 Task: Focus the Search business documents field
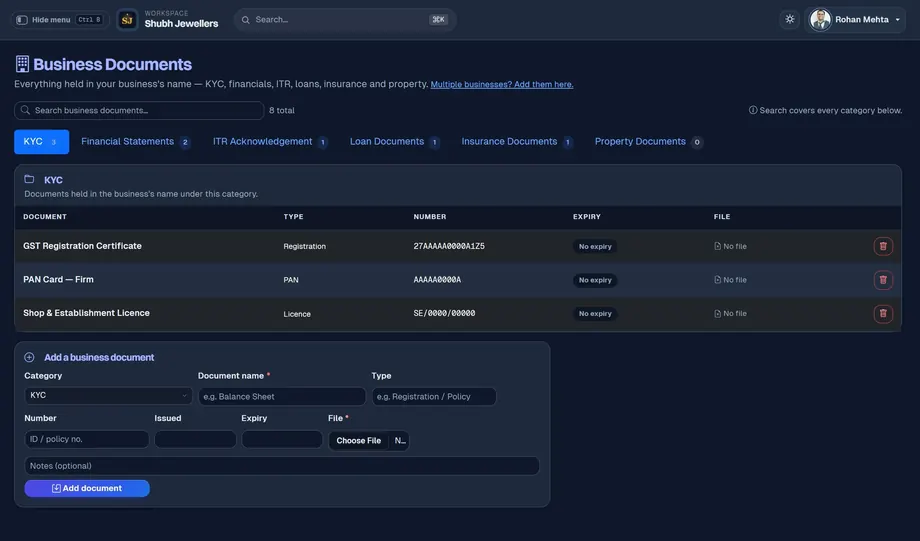pos(139,110)
